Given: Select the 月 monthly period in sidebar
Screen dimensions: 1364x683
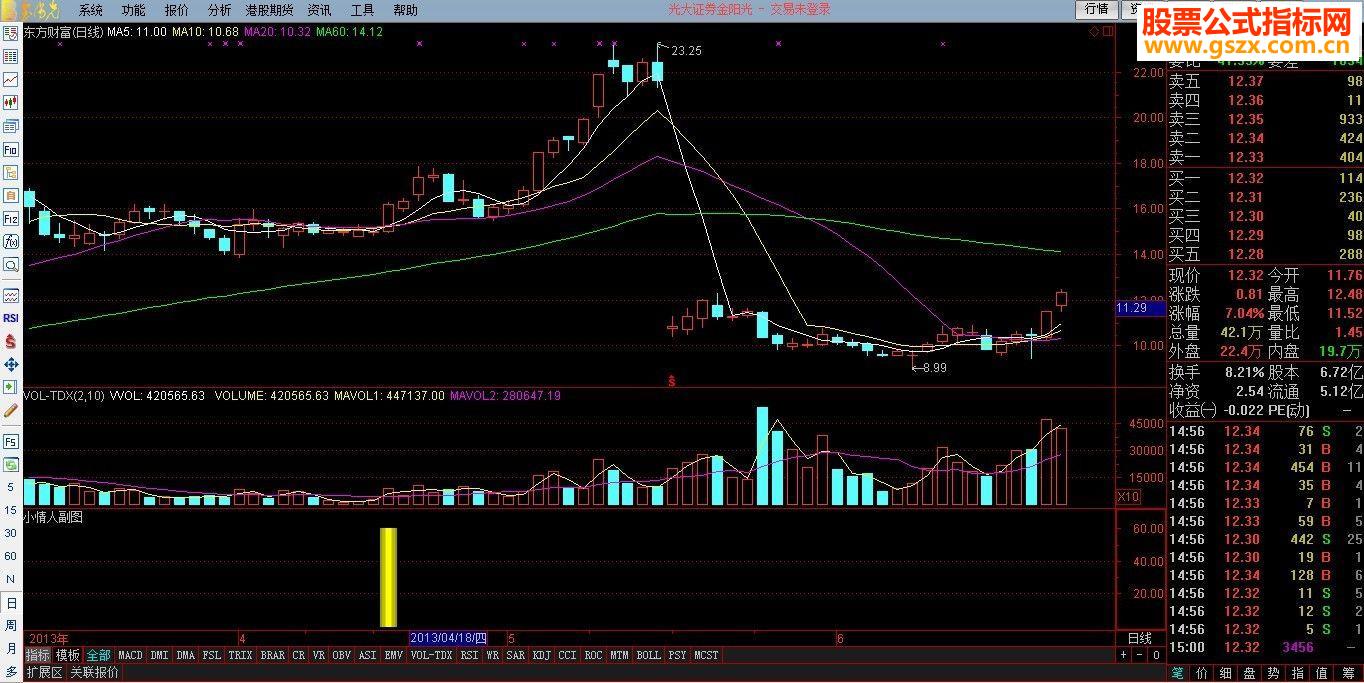Looking at the screenshot, I should [x=11, y=649].
